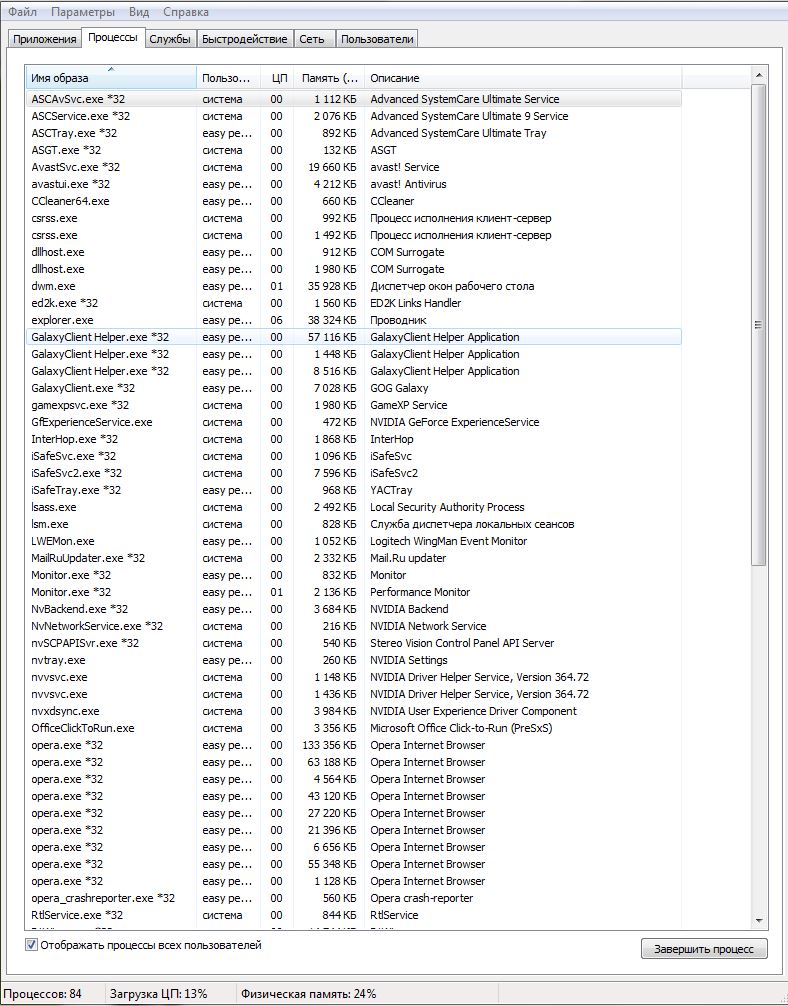Select the NvBackend.exe *32 process
Viewport: 788px width, 1006px height.
354,609
